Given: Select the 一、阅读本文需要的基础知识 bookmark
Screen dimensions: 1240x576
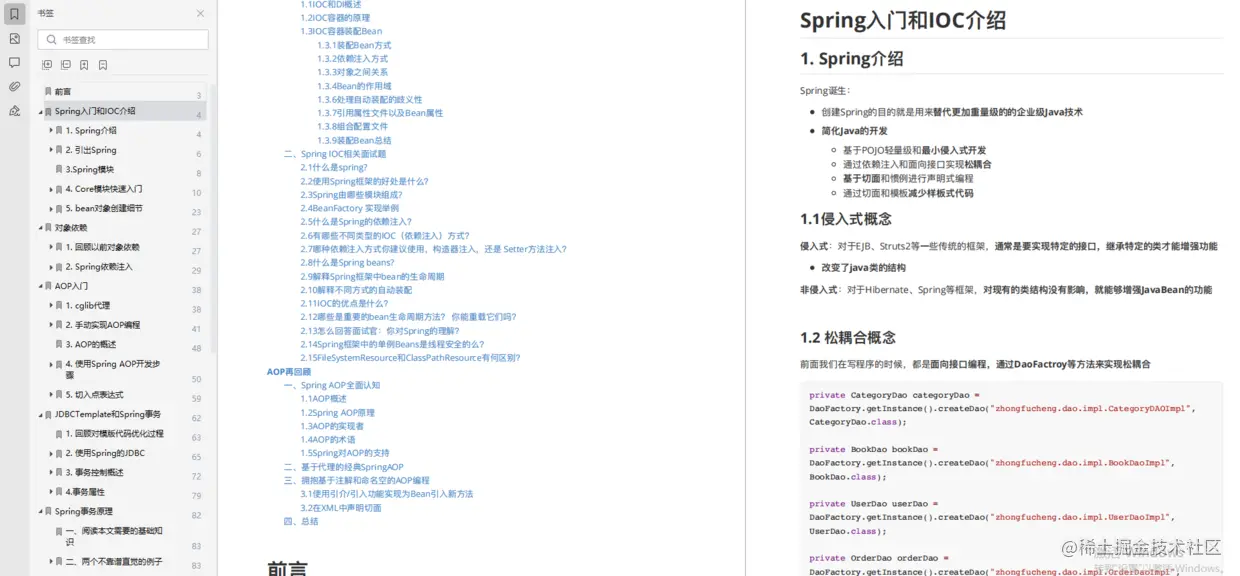Looking at the screenshot, I should [x=114, y=536].
